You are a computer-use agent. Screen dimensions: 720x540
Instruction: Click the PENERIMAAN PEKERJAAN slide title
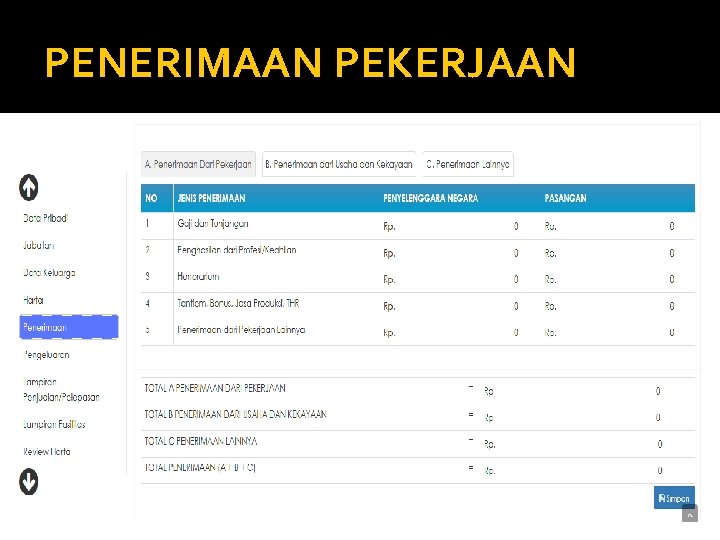point(310,62)
